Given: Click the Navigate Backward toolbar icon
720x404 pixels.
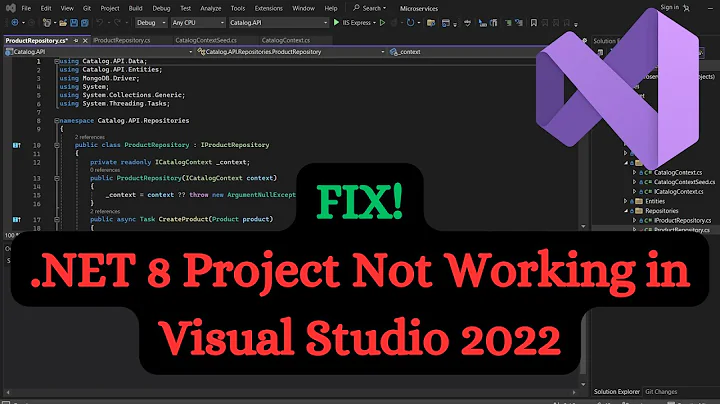Looking at the screenshot, I should tap(15, 22).
